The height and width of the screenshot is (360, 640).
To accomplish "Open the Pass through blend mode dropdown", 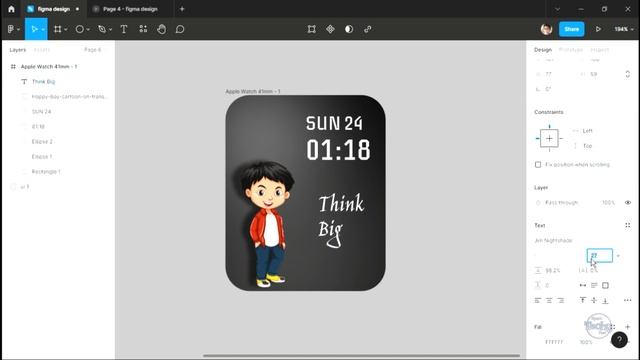I will point(561,202).
